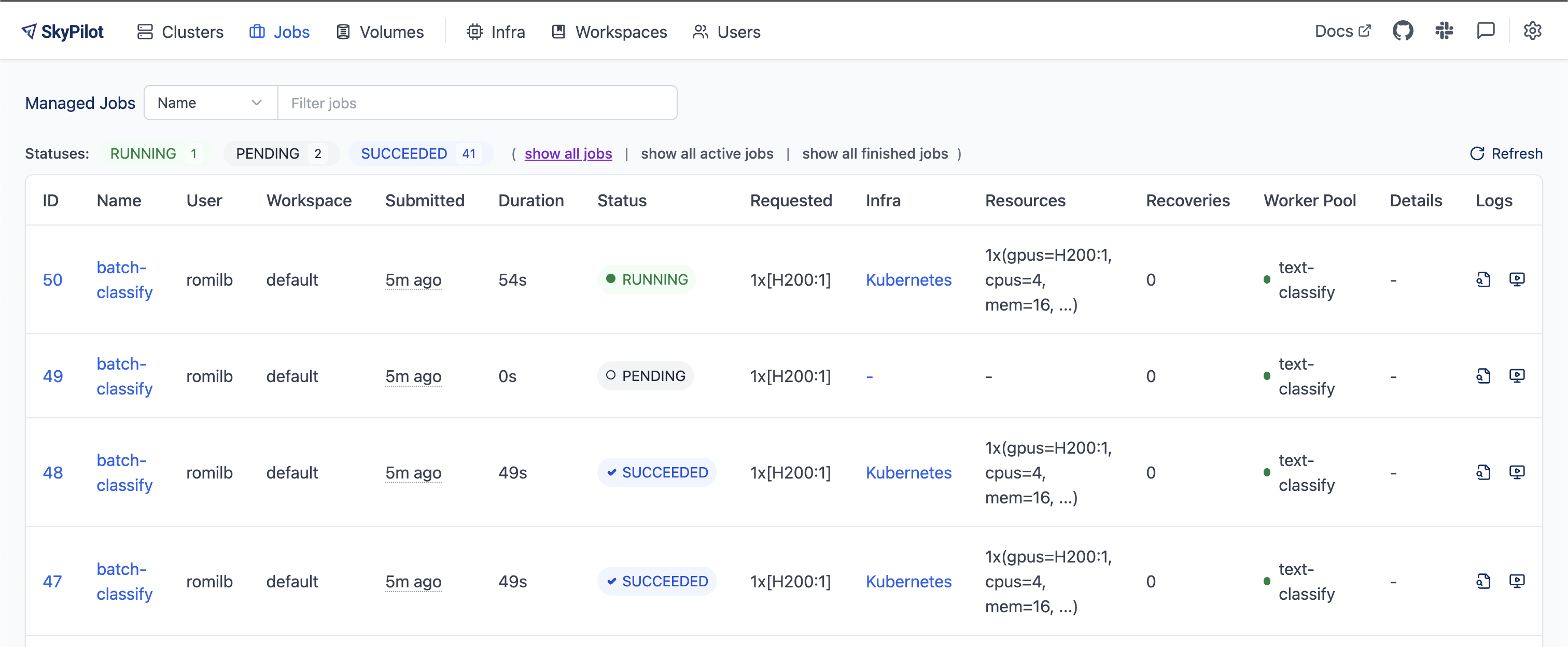Switch to the Clusters tab
The image size is (1568, 647).
pos(180,32)
